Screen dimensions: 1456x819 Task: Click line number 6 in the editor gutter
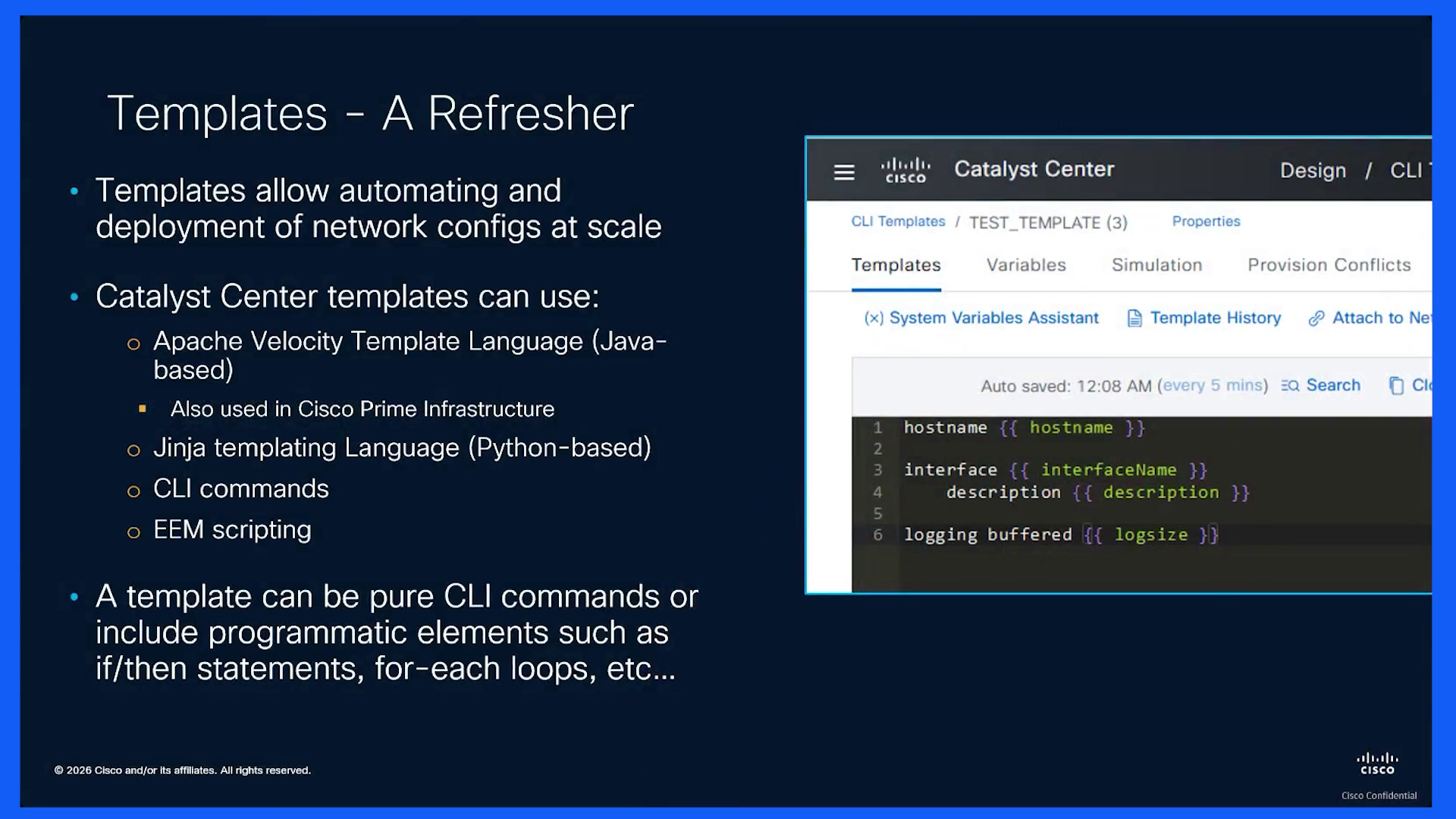877,535
